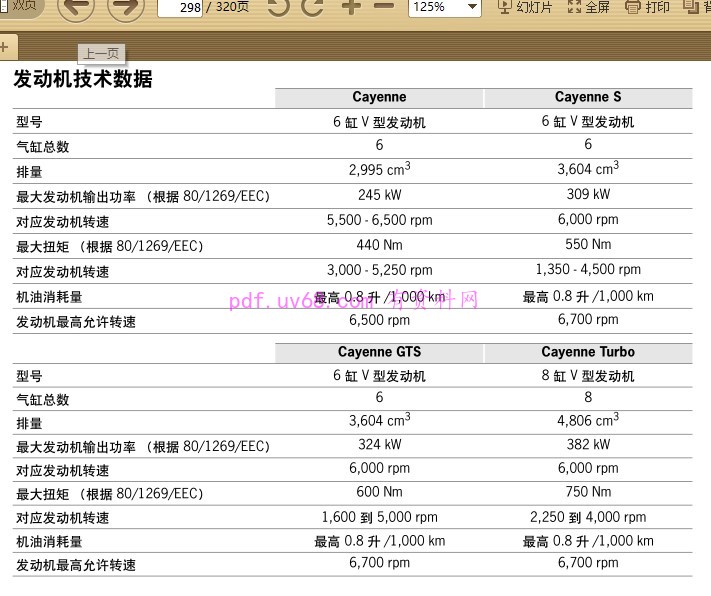
Task: Print the document (打印)
Action: coord(647,7)
